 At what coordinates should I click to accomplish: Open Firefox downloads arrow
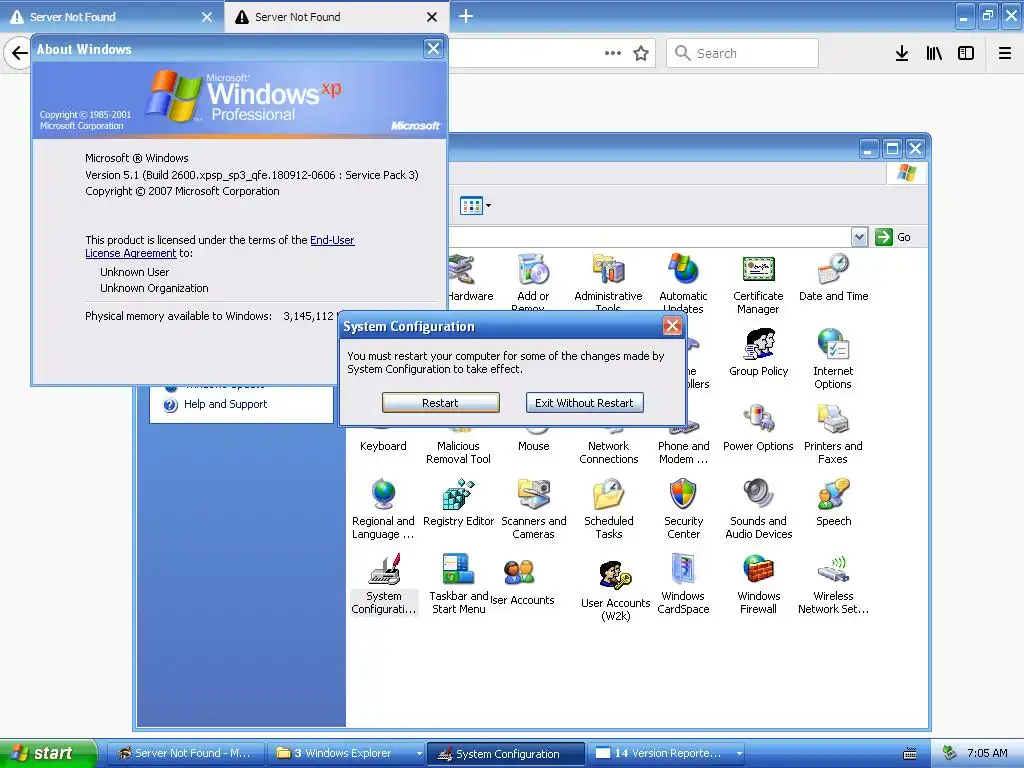902,54
